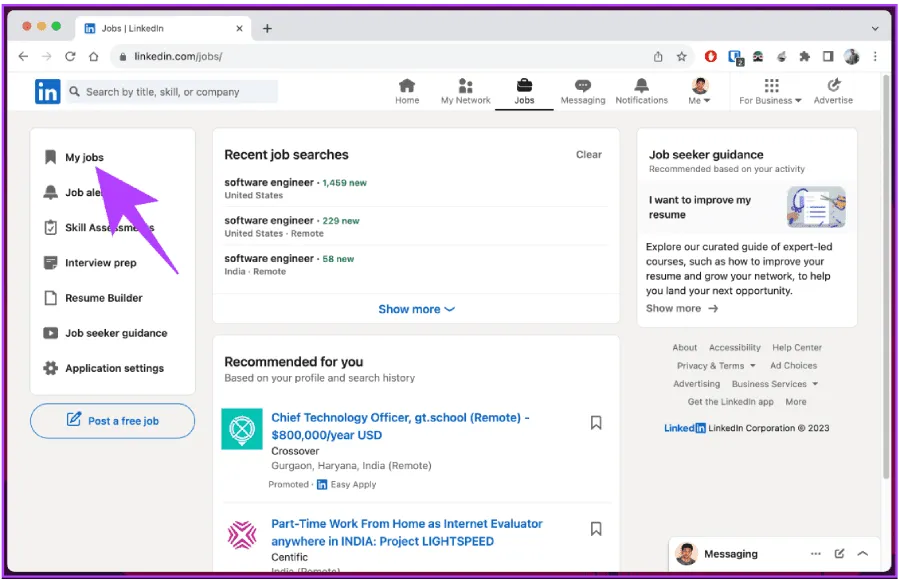Save the Chief Technology Officer job

[x=596, y=423]
